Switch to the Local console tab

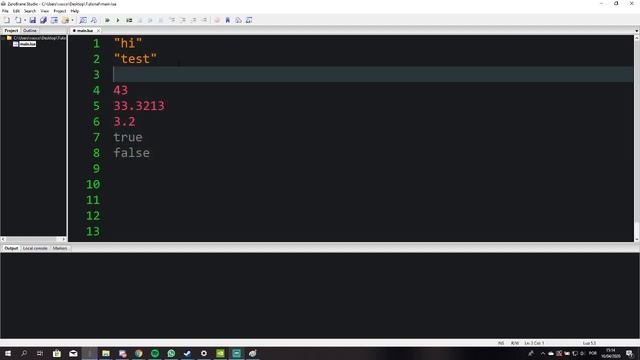click(35, 248)
